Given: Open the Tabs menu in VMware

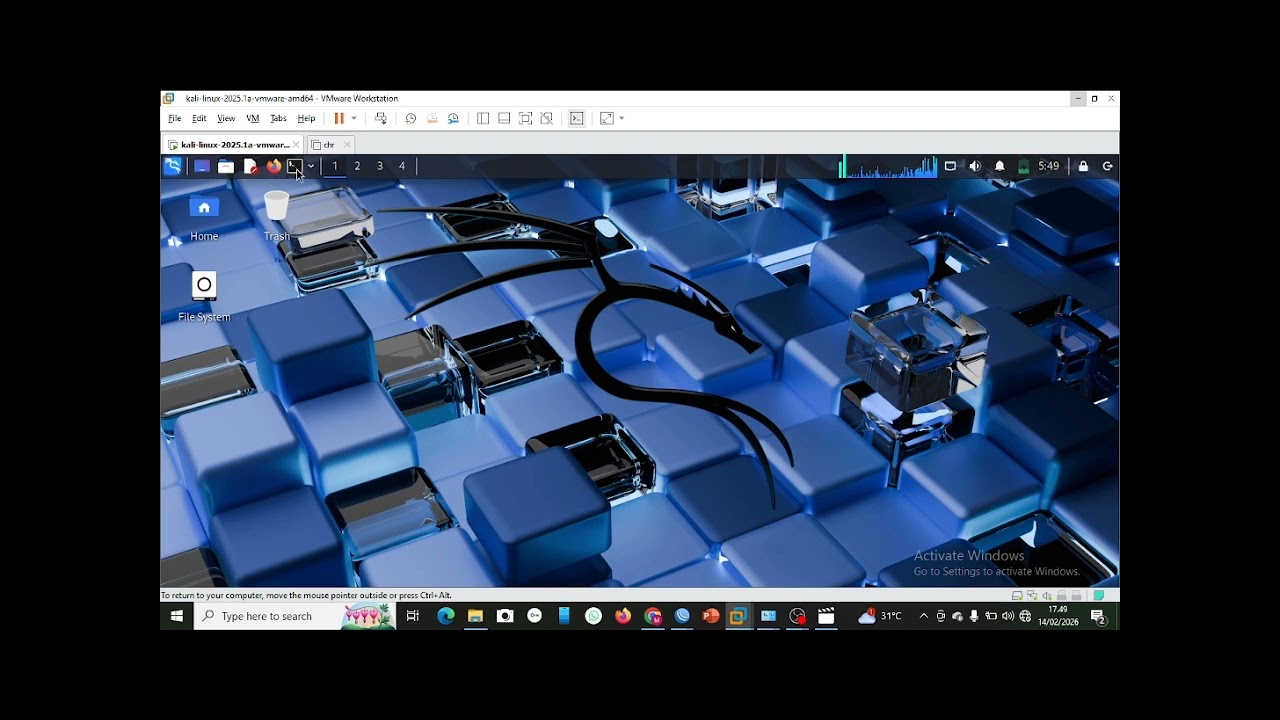Looking at the screenshot, I should click(x=278, y=118).
